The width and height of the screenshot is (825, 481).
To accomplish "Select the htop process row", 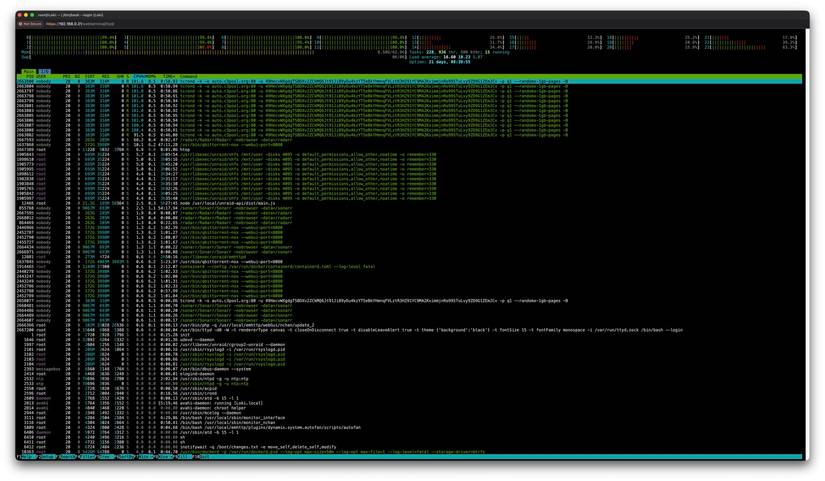I will [x=408, y=149].
